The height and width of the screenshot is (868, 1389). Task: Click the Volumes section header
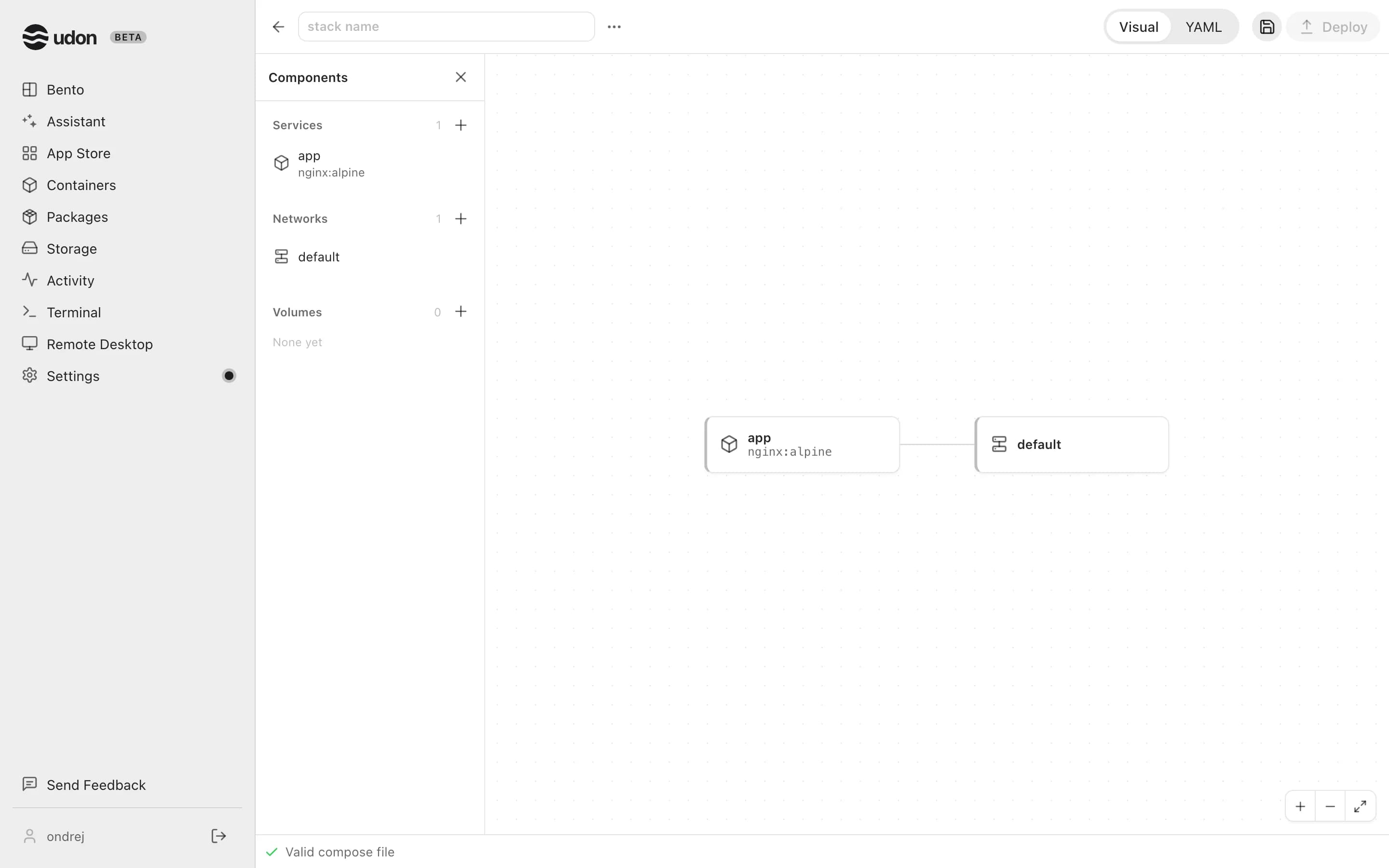point(297,312)
